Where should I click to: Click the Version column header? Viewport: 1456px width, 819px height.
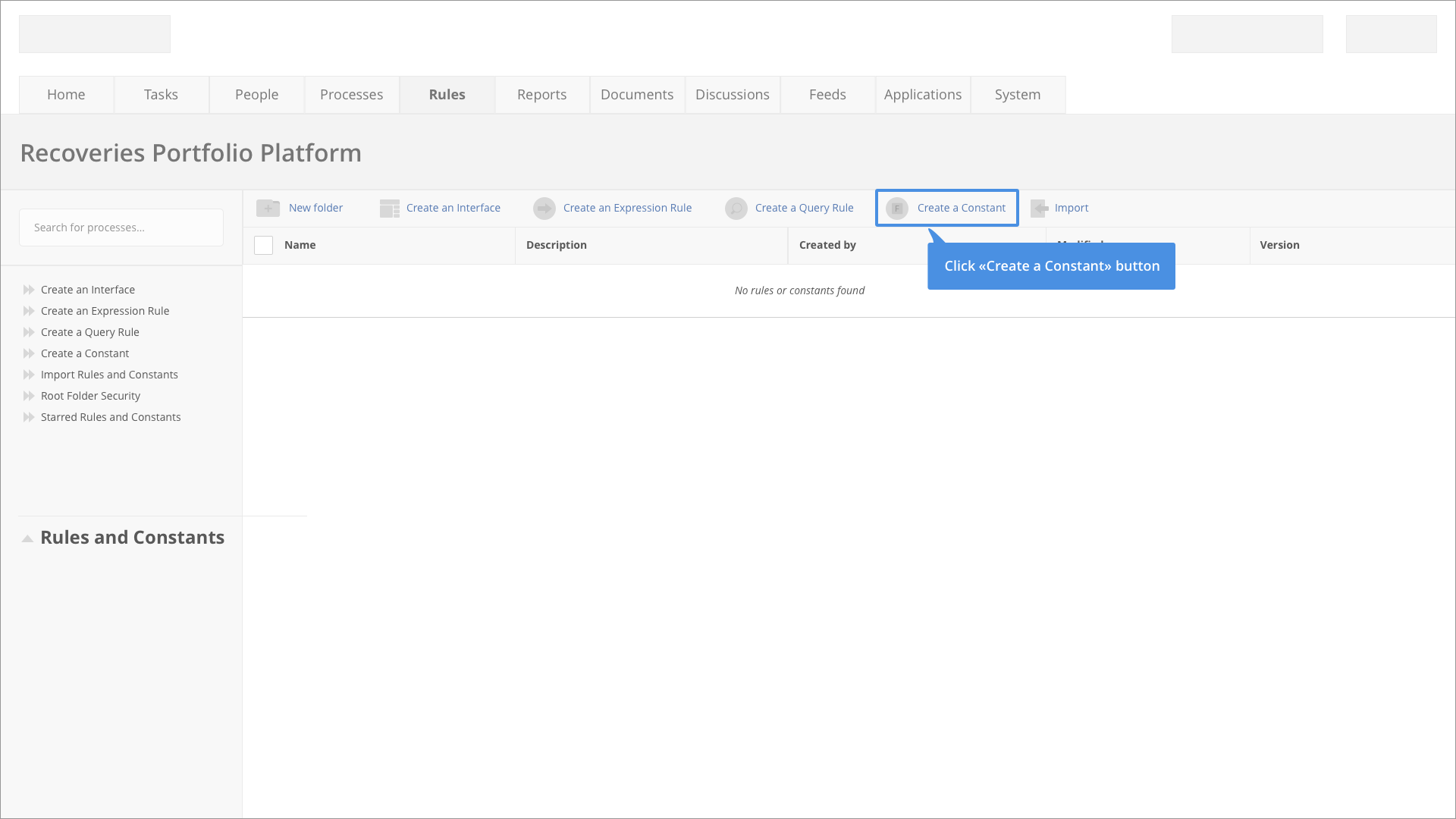pyautogui.click(x=1279, y=245)
